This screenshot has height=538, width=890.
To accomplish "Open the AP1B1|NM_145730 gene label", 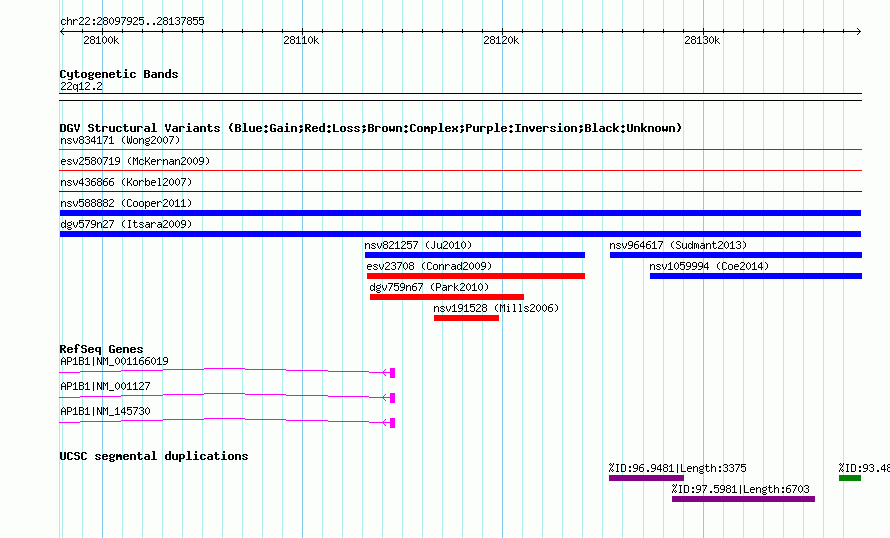I will point(105,411).
